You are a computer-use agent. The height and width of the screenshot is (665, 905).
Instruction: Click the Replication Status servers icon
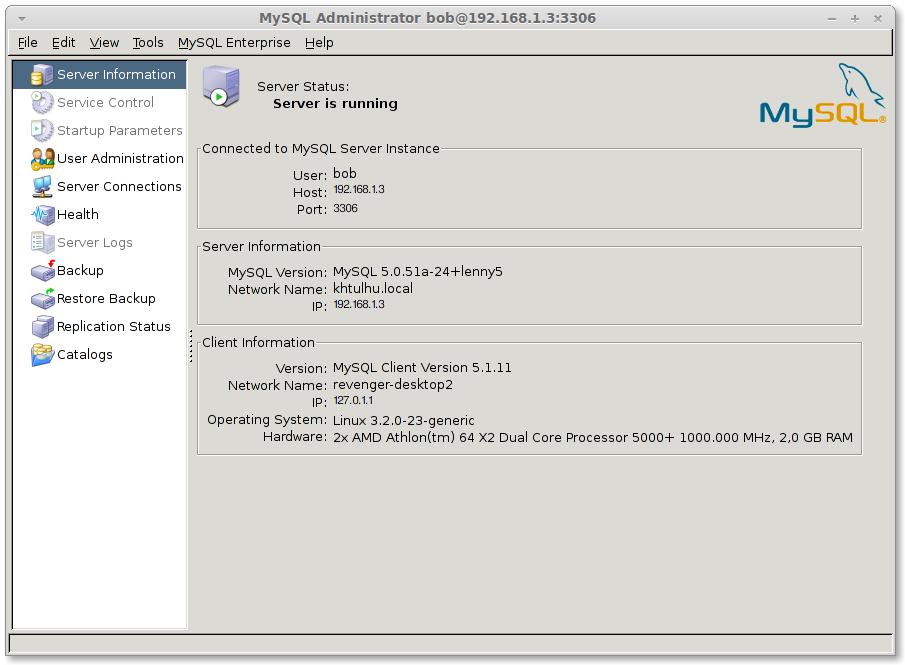pyautogui.click(x=42, y=327)
